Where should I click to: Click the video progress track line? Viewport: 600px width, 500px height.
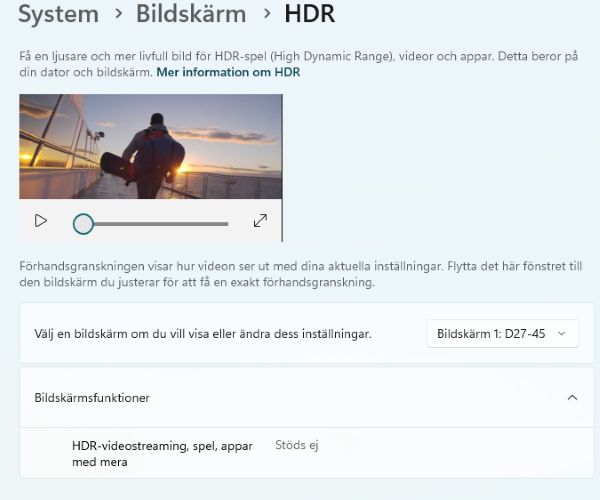[x=161, y=224]
